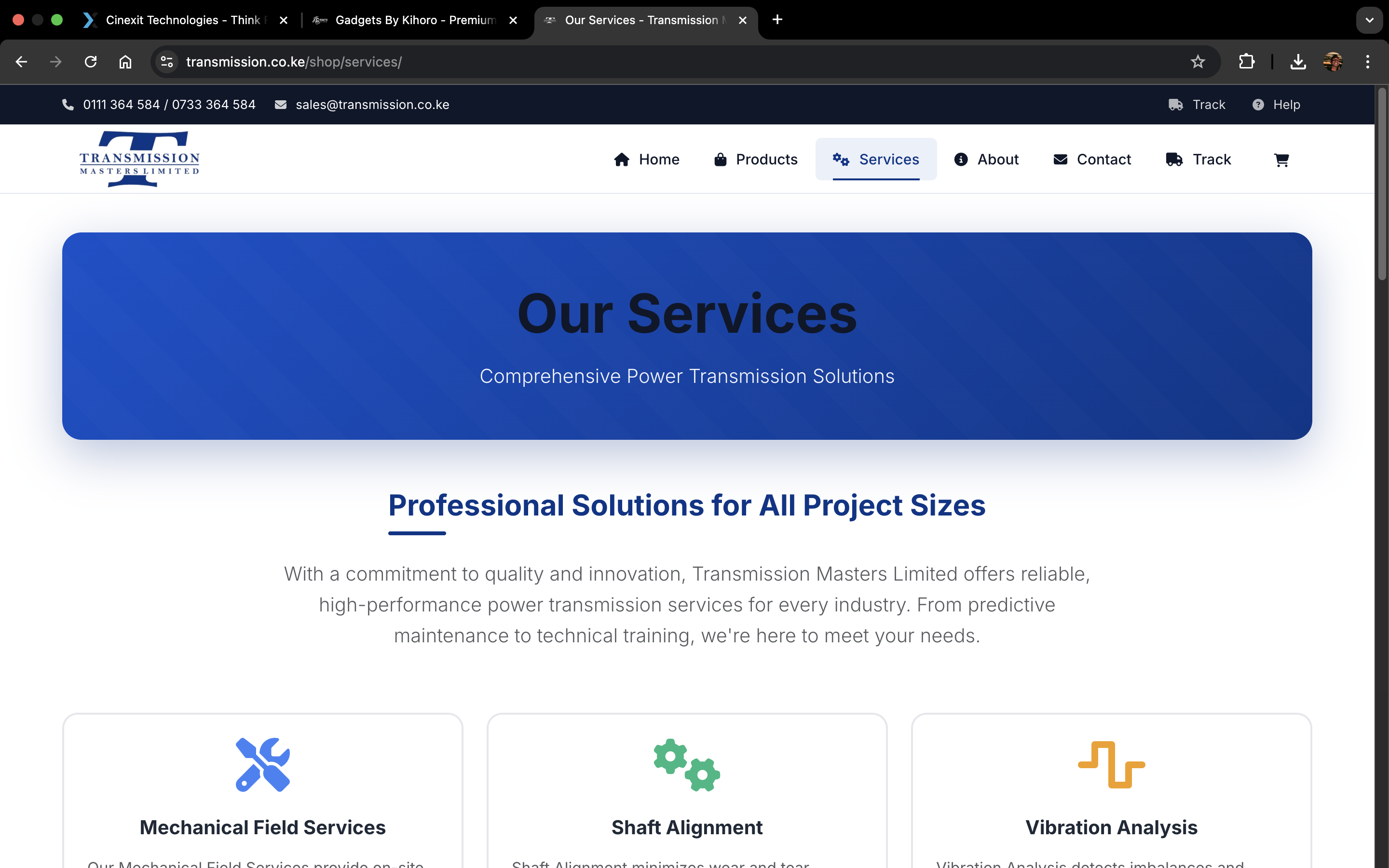Open browser downloads
The height and width of the screenshot is (868, 1389).
click(x=1298, y=61)
